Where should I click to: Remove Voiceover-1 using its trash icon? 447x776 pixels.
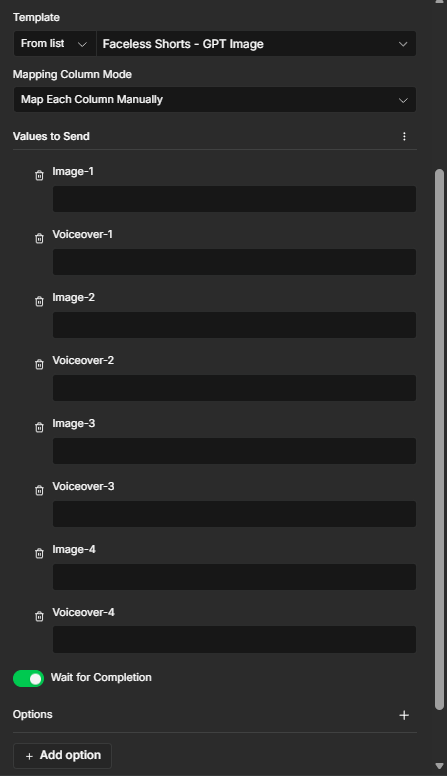click(40, 239)
